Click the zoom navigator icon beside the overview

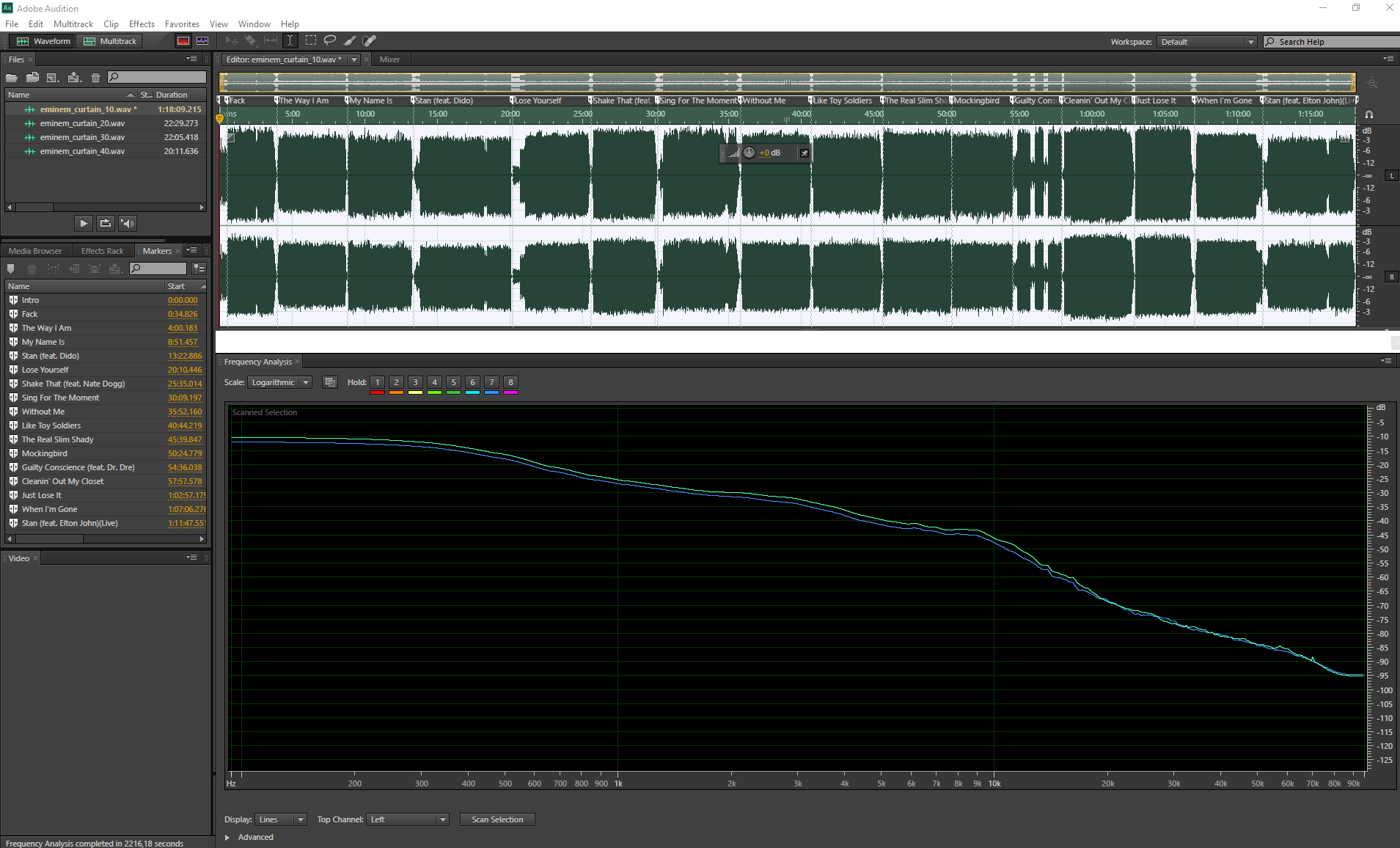click(x=1372, y=83)
